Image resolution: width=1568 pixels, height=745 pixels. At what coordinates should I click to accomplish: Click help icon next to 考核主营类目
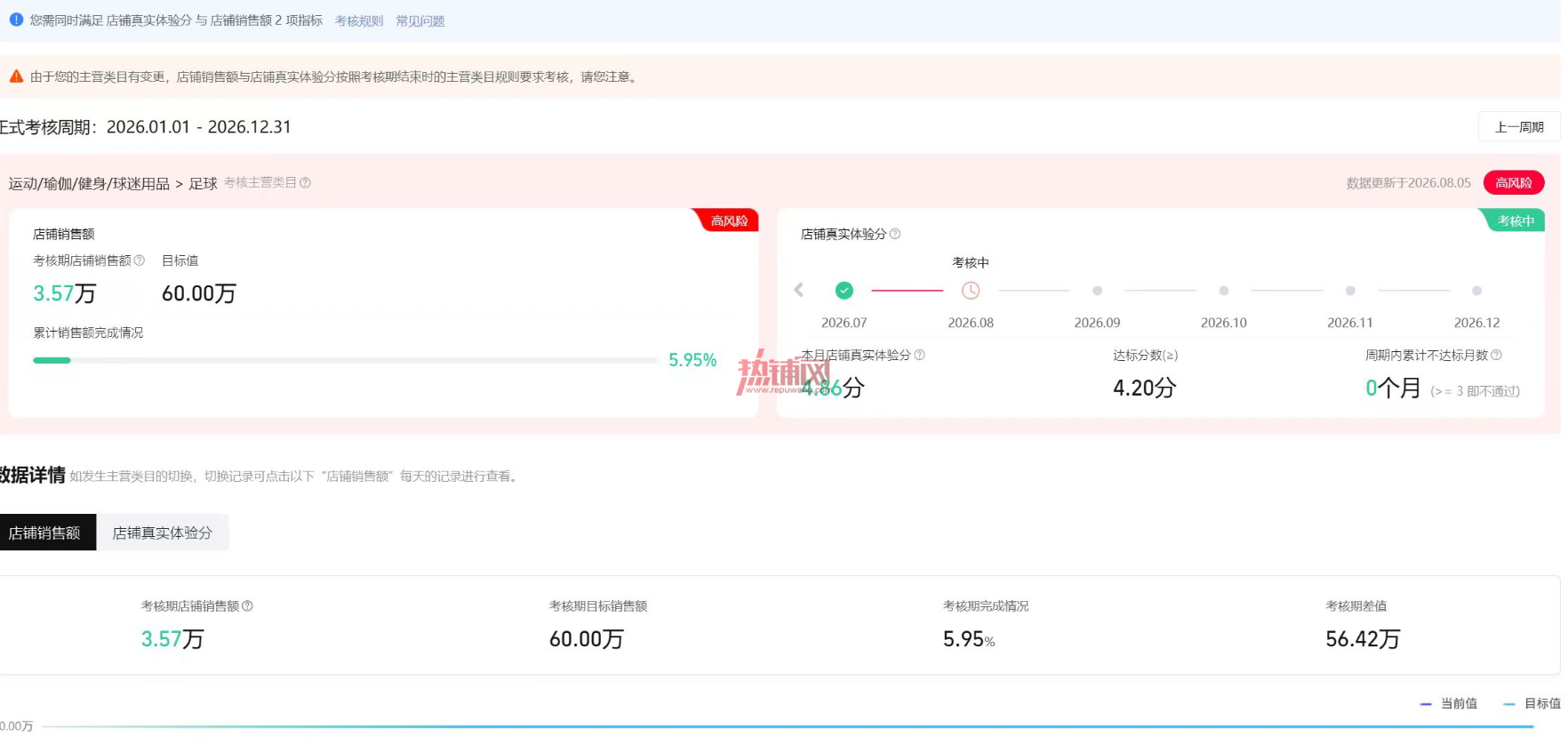pyautogui.click(x=305, y=182)
